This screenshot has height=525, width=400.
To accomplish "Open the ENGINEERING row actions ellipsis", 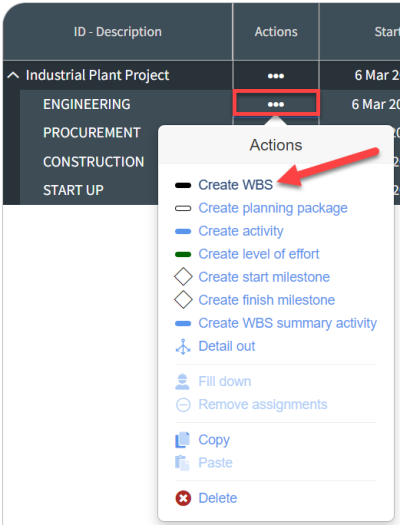I will [276, 104].
